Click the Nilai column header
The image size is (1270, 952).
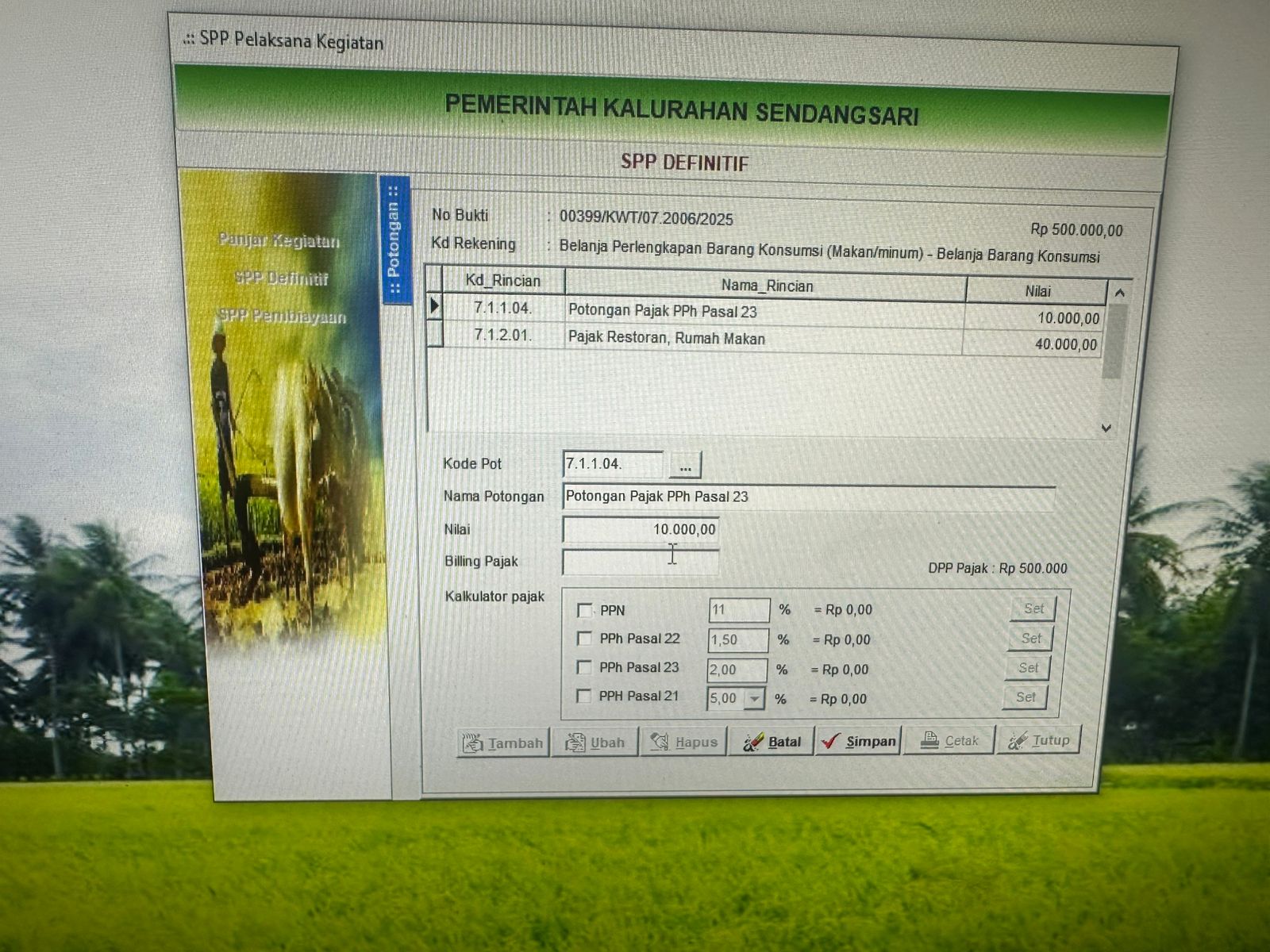[1037, 291]
